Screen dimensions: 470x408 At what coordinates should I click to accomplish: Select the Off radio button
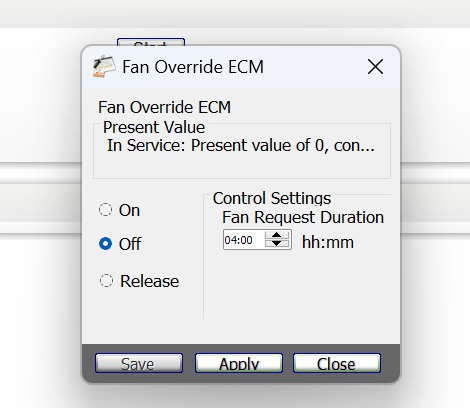click(105, 244)
